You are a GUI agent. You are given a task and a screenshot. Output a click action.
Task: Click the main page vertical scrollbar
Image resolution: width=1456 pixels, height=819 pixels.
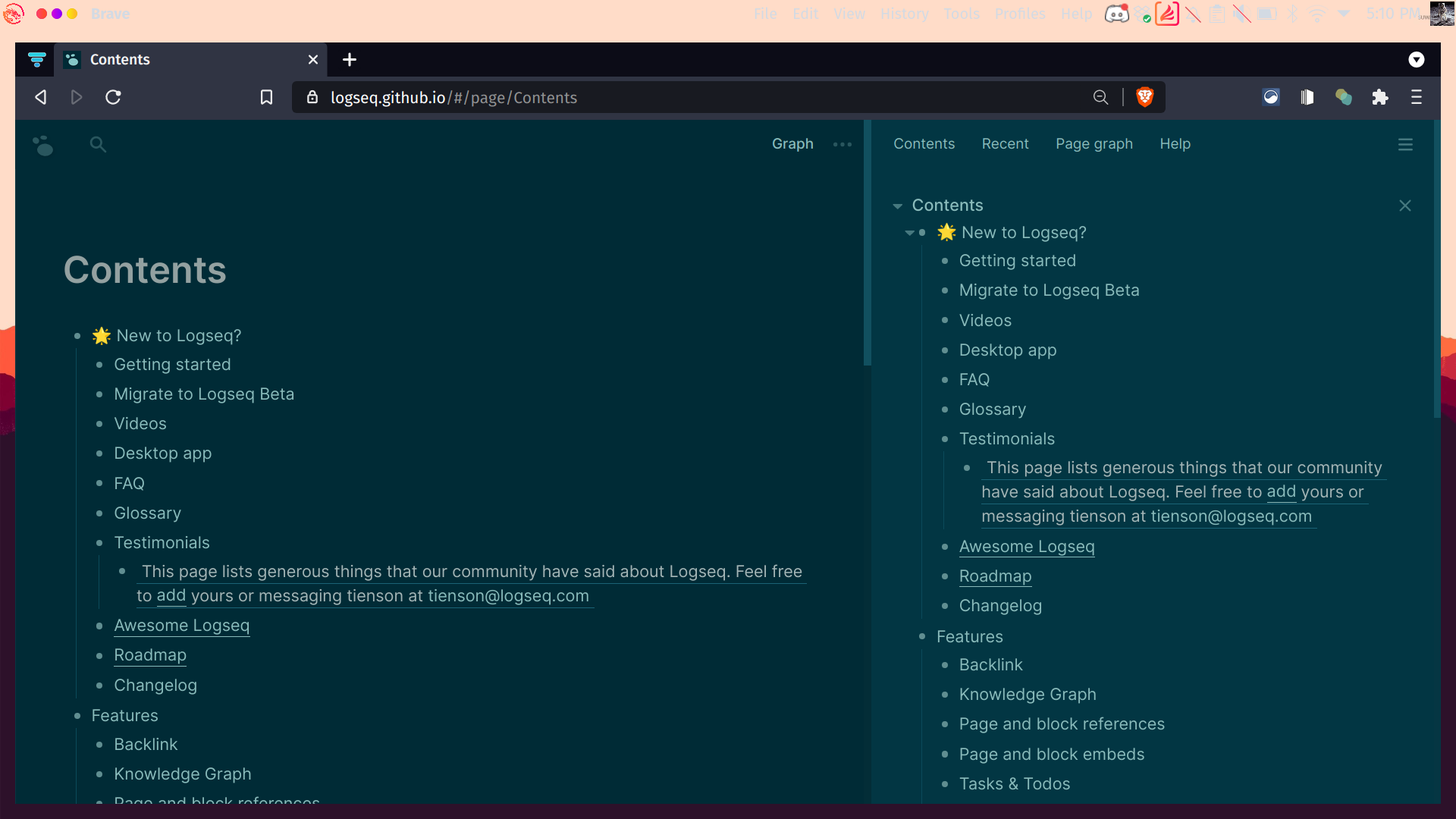(x=868, y=243)
